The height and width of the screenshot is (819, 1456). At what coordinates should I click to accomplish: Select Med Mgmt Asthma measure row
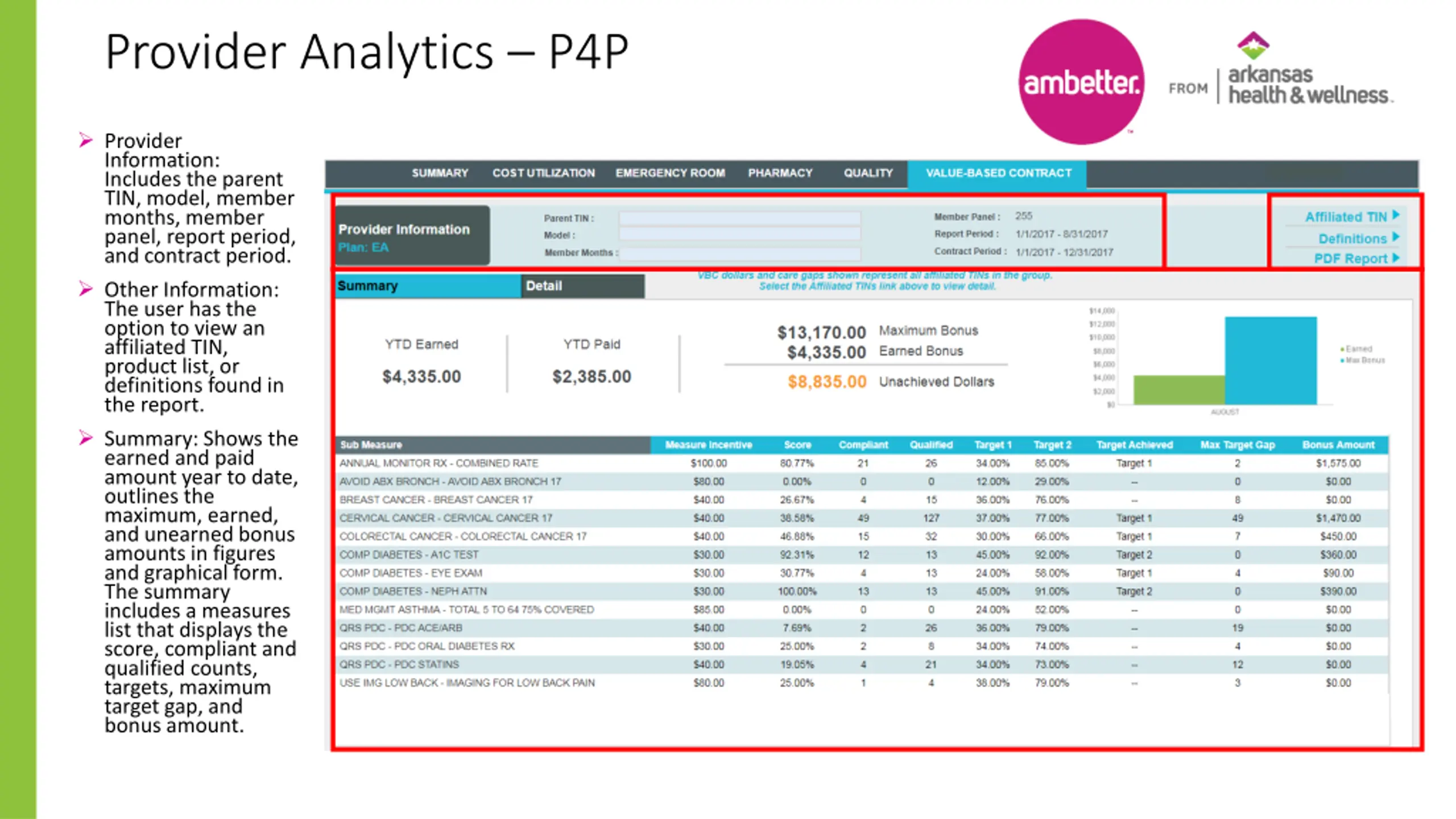click(862, 610)
